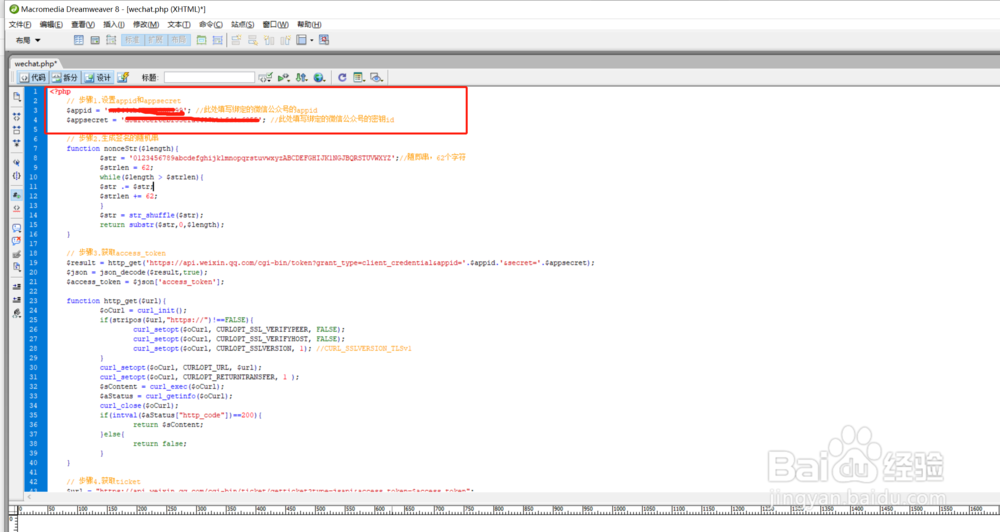Select the wechat.php* document tab
Image resolution: width=1000 pixels, height=532 pixels.
click(36, 63)
